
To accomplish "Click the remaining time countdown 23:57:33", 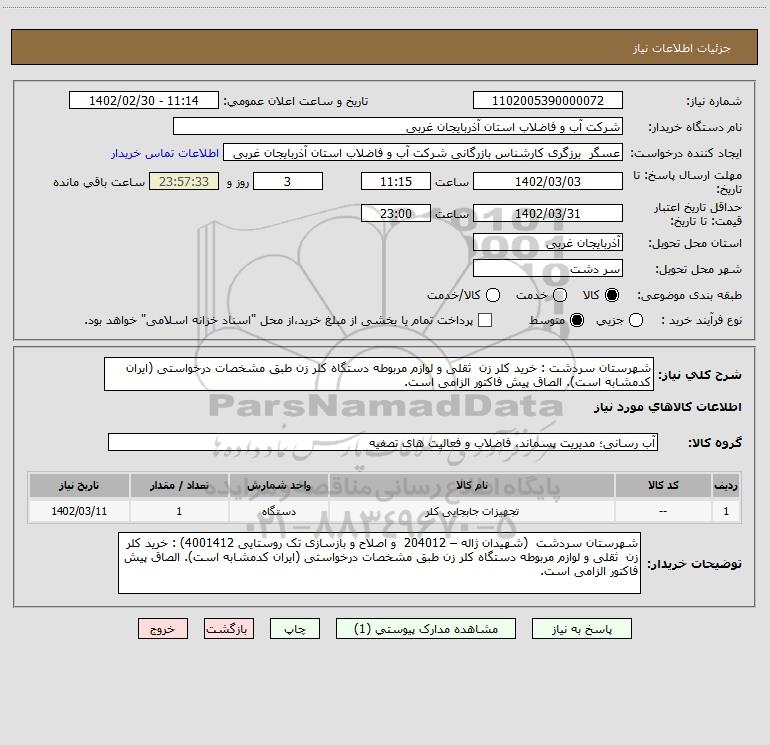I will click(x=184, y=182).
